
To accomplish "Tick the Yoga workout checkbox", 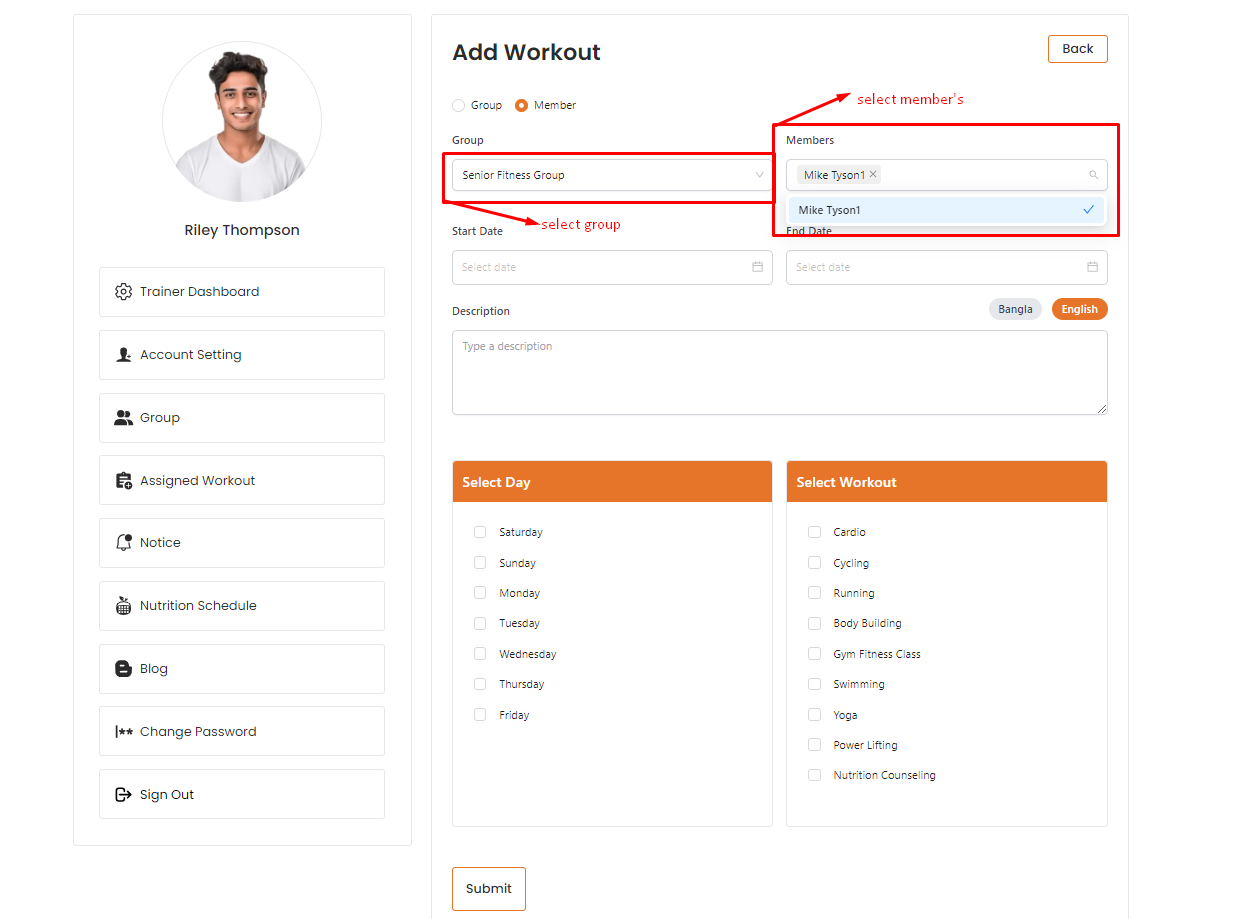I will [x=814, y=715].
